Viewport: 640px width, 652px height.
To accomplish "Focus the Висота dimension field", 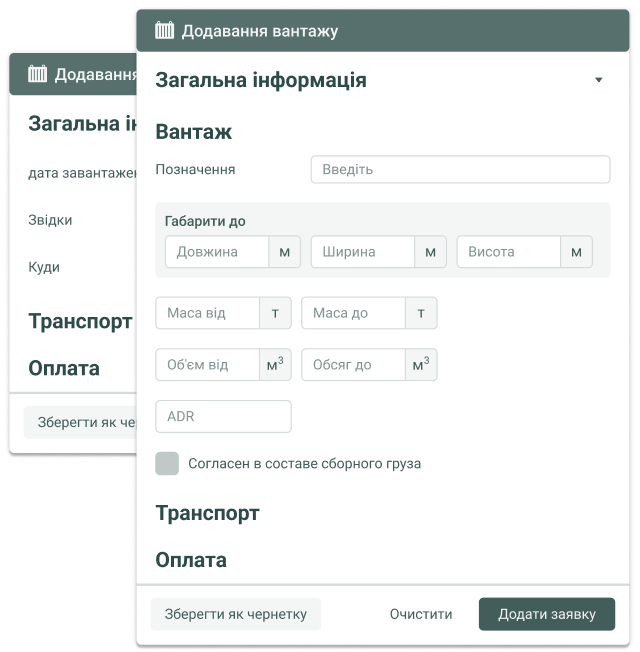I will [x=509, y=252].
